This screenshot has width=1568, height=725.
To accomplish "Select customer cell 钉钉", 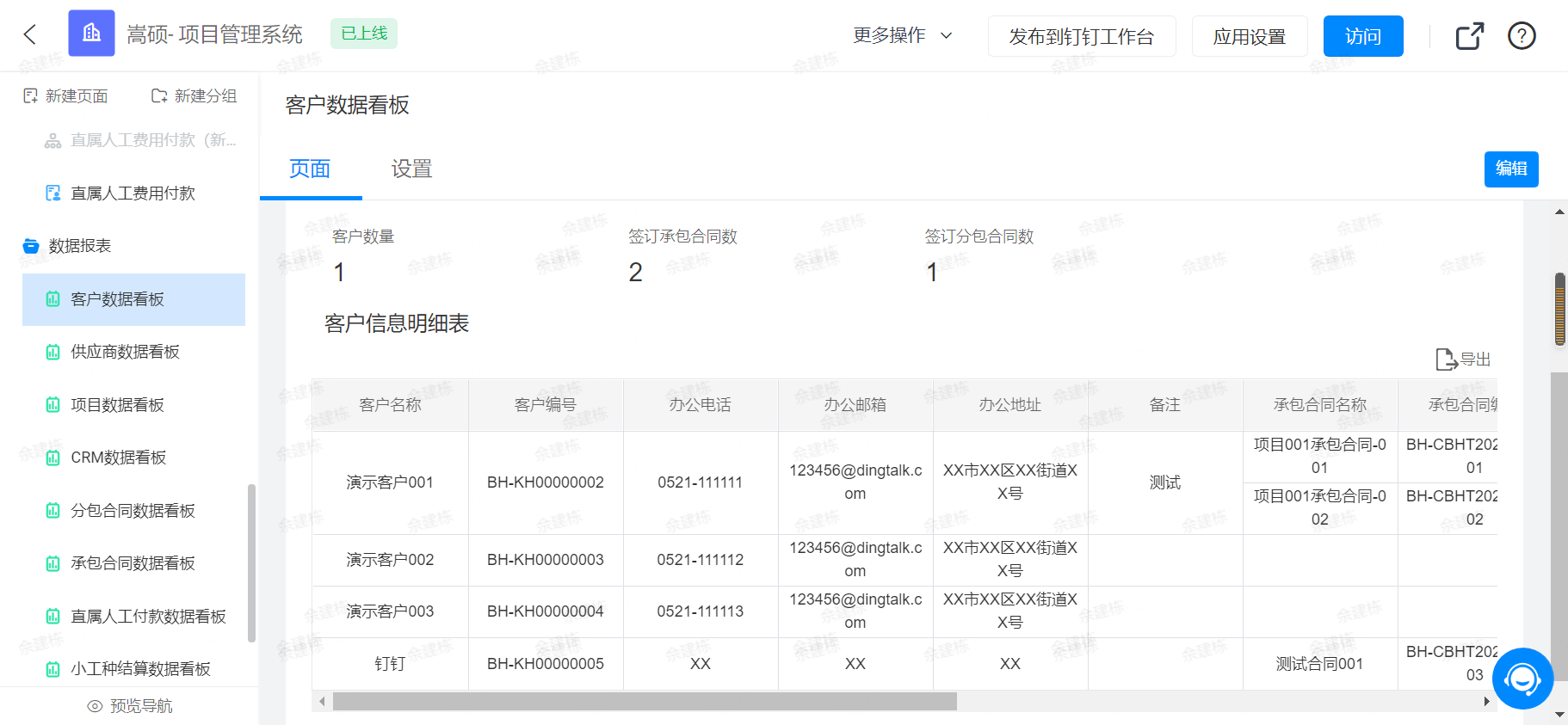I will click(390, 664).
